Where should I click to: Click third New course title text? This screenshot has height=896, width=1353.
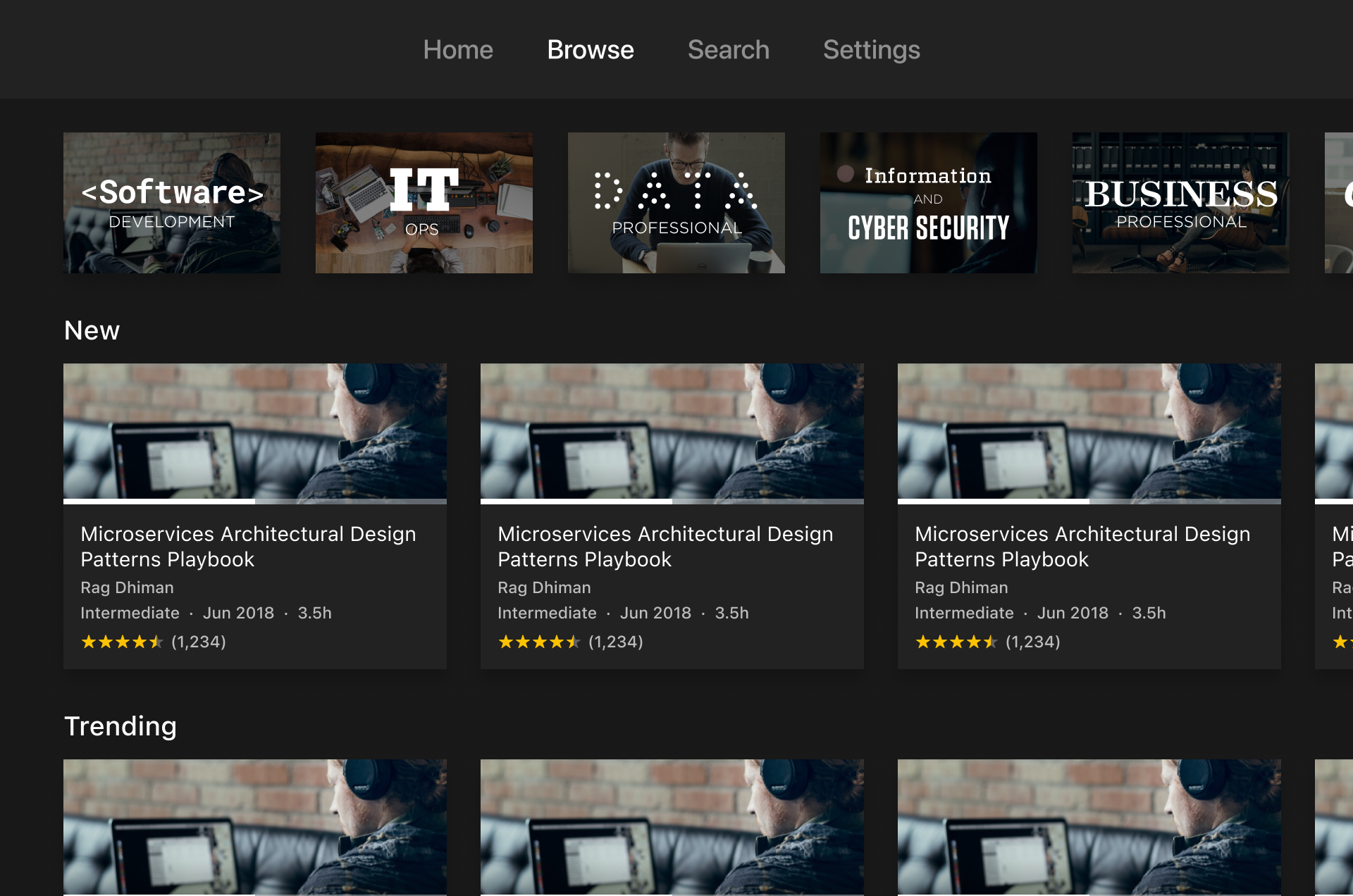[1082, 547]
